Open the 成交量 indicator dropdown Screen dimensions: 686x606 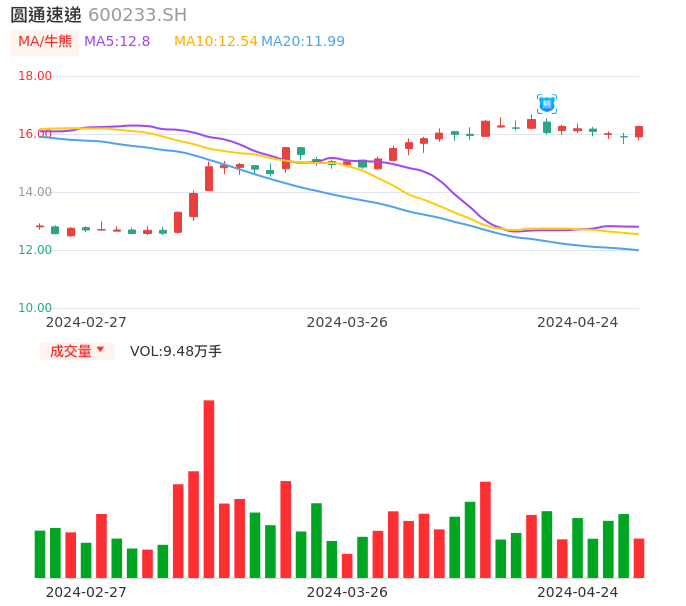77,351
